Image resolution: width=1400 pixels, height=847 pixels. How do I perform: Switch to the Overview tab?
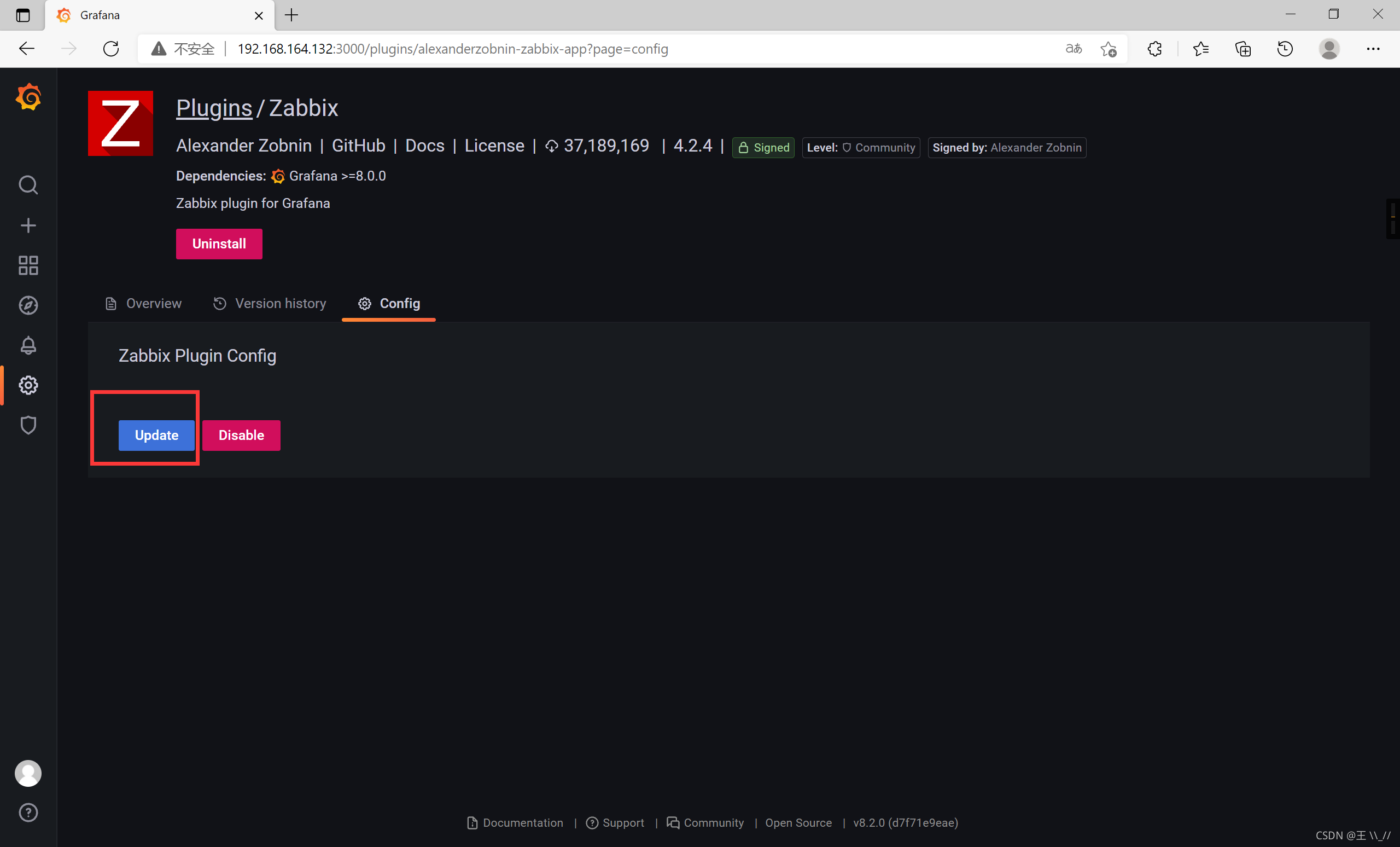click(x=143, y=304)
